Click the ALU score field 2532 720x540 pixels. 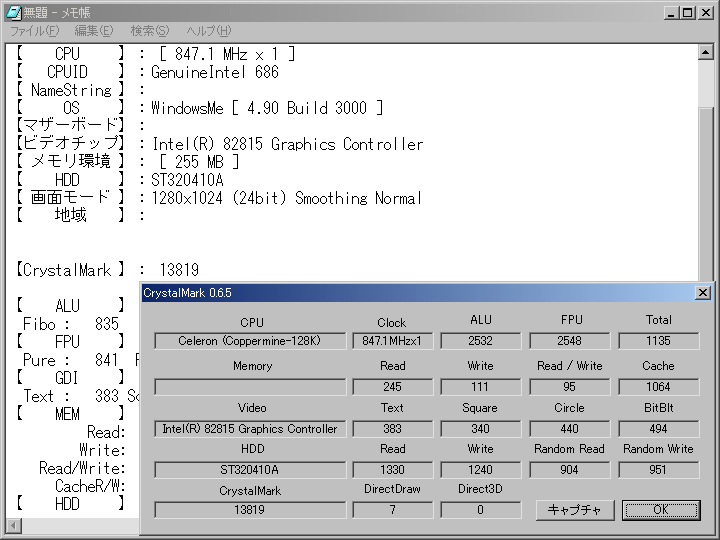tap(480, 341)
